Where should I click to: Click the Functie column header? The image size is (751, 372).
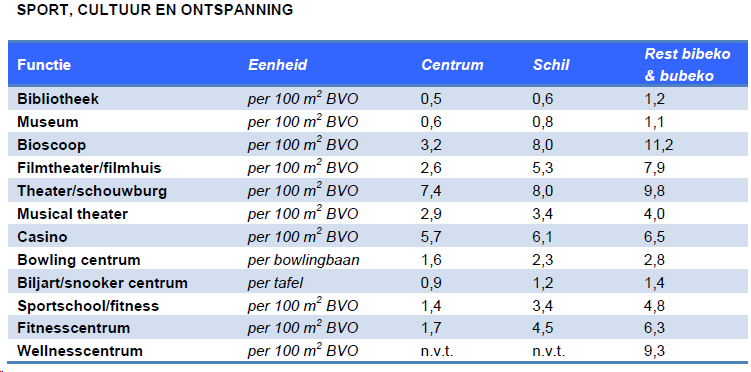(x=44, y=65)
